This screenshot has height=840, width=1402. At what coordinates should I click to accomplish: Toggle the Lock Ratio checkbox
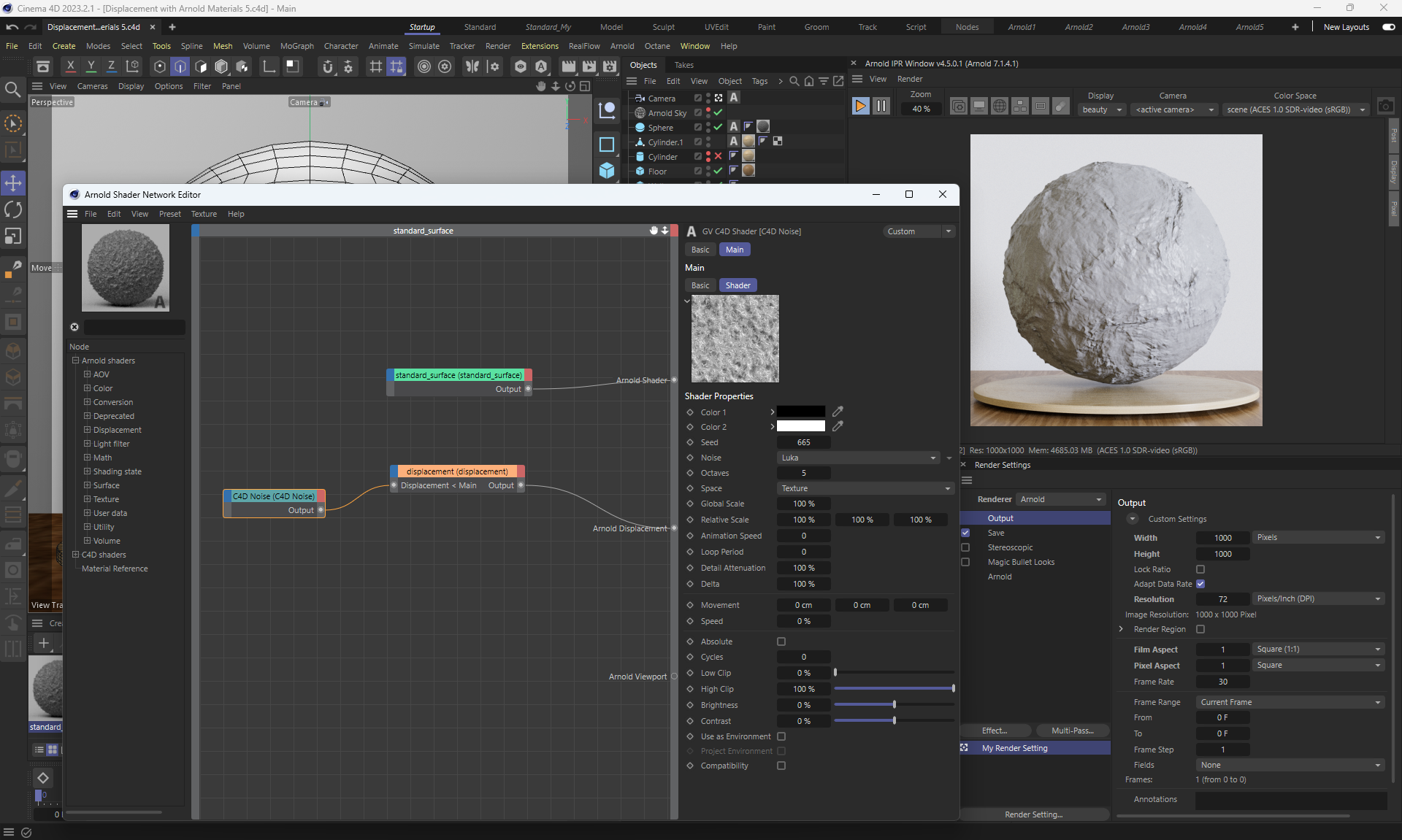pyautogui.click(x=1200, y=569)
